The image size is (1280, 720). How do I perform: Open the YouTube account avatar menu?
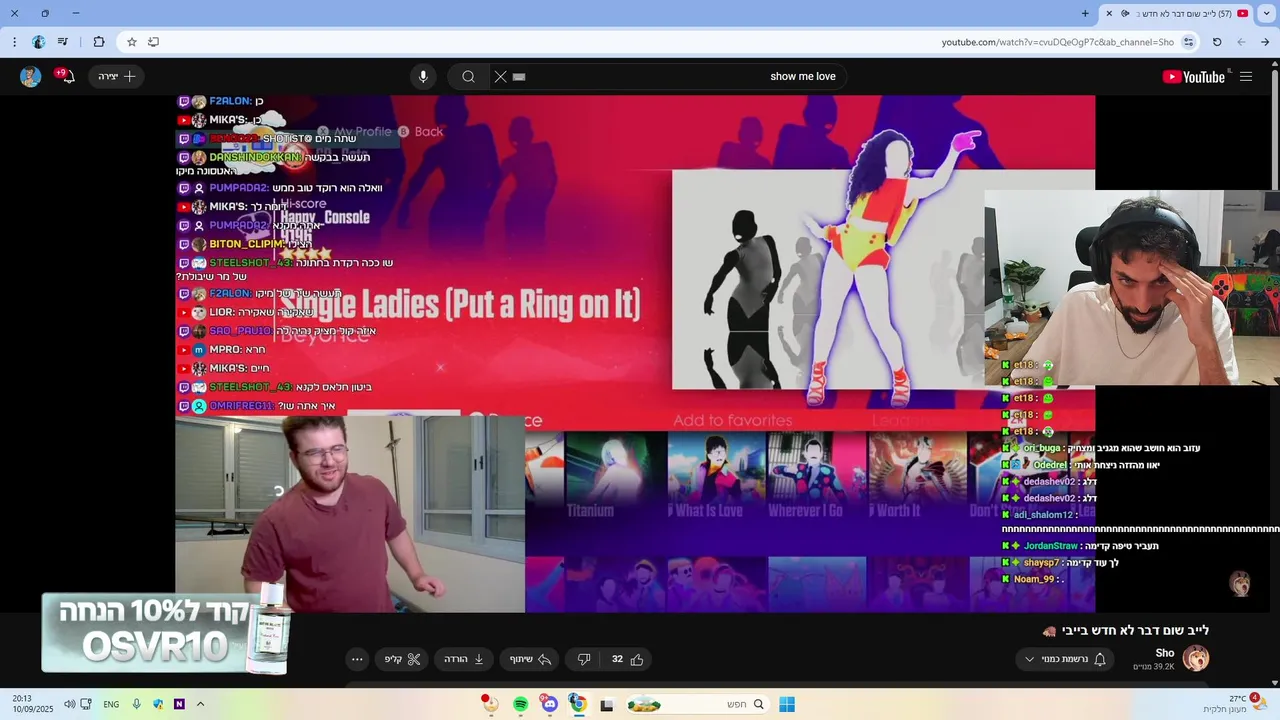click(30, 77)
